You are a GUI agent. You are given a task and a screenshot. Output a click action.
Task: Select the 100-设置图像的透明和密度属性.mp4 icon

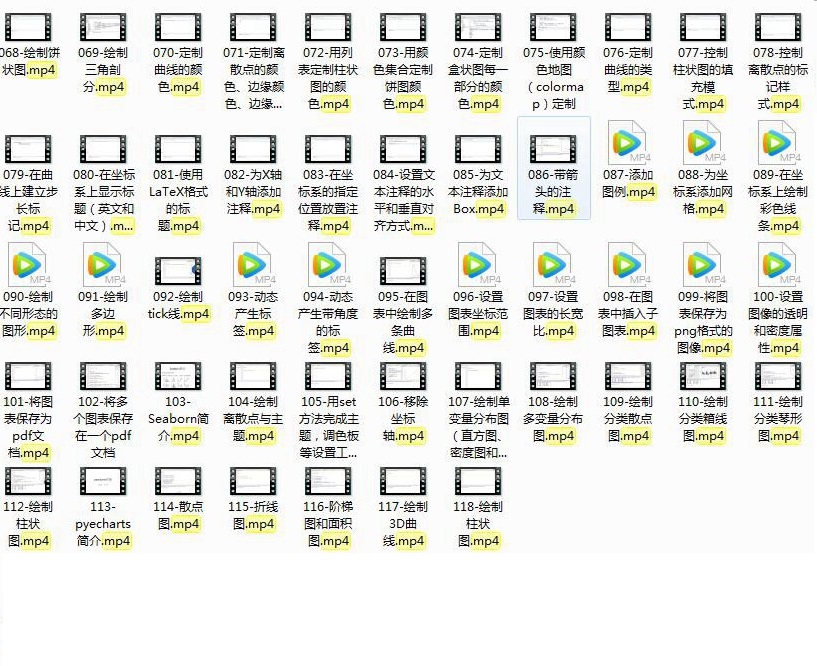[778, 267]
